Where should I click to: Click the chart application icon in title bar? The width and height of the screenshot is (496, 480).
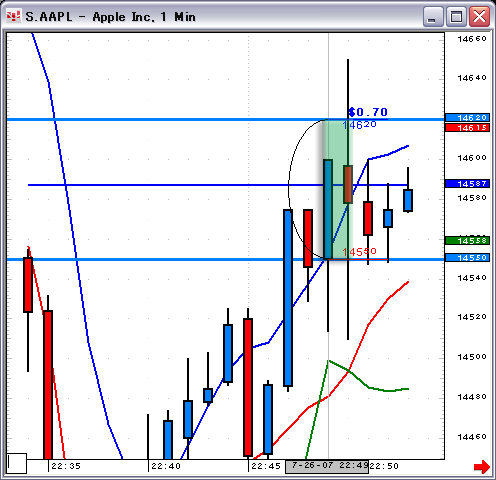pyautogui.click(x=14, y=16)
